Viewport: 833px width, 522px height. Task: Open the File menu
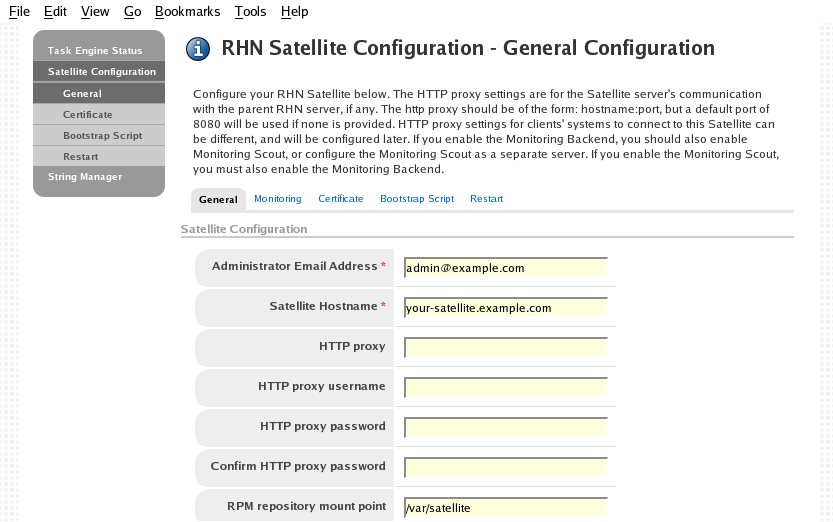pyautogui.click(x=19, y=12)
